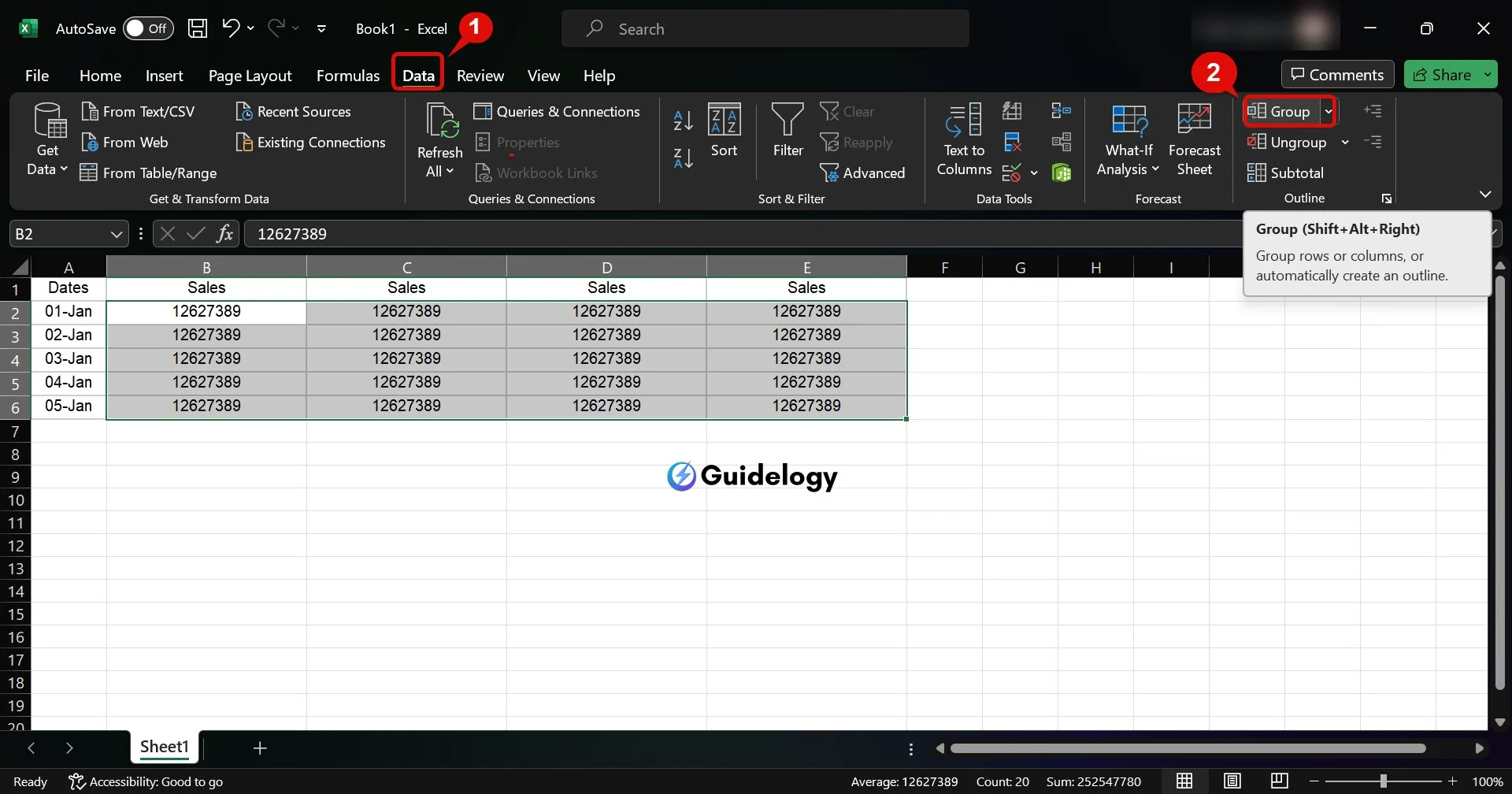This screenshot has height=794, width=1512.
Task: Click From Table/Range
Action: tap(149, 173)
